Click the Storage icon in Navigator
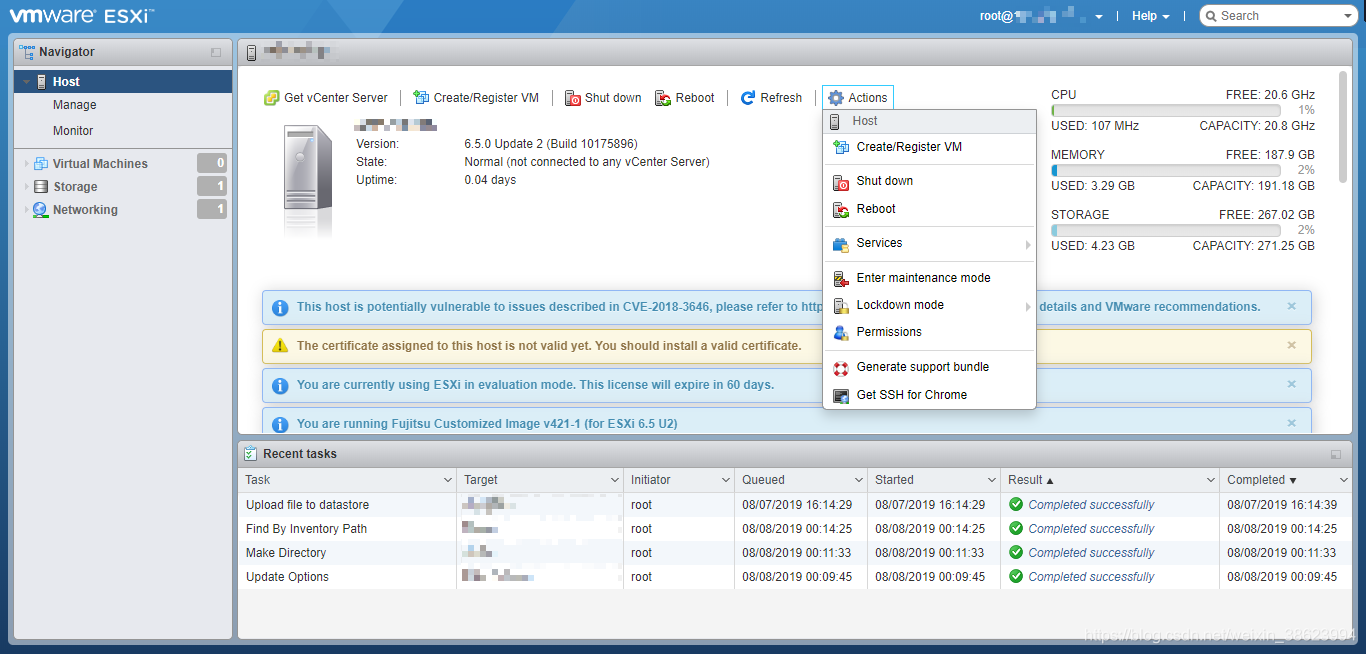This screenshot has height=654, width=1366. [x=41, y=187]
